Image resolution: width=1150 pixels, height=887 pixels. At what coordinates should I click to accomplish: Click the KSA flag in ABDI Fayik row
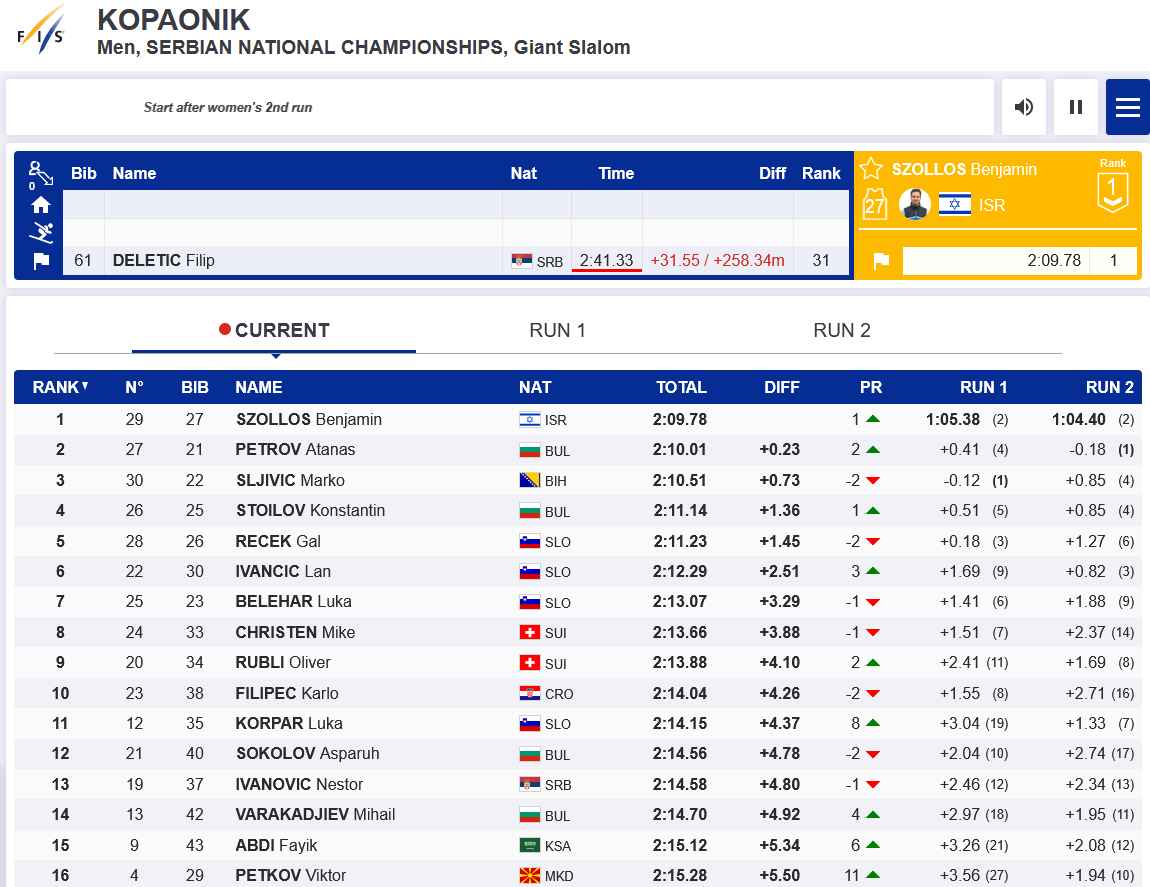[530, 845]
